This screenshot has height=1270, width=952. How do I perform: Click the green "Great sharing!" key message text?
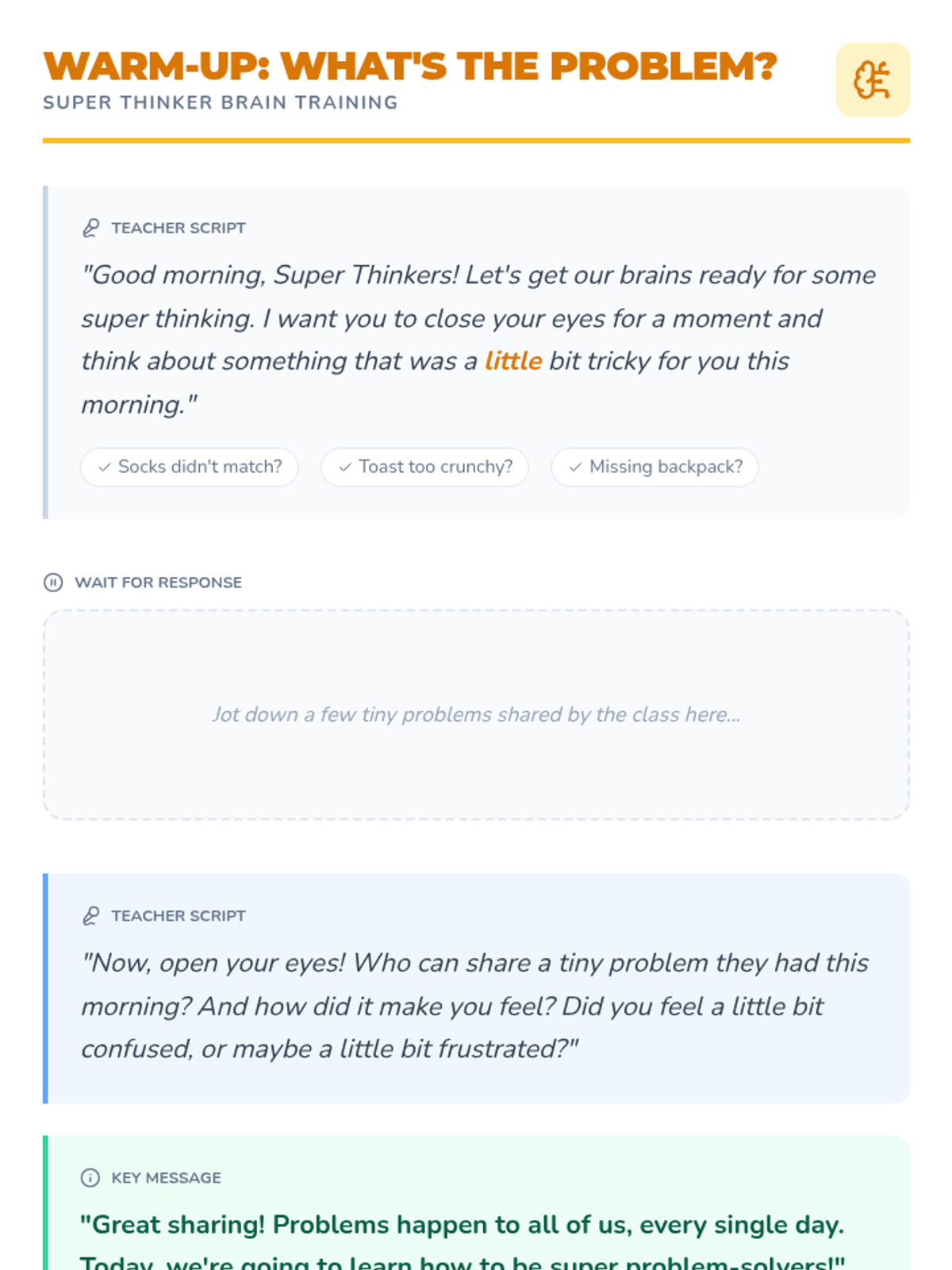pyautogui.click(x=462, y=1226)
